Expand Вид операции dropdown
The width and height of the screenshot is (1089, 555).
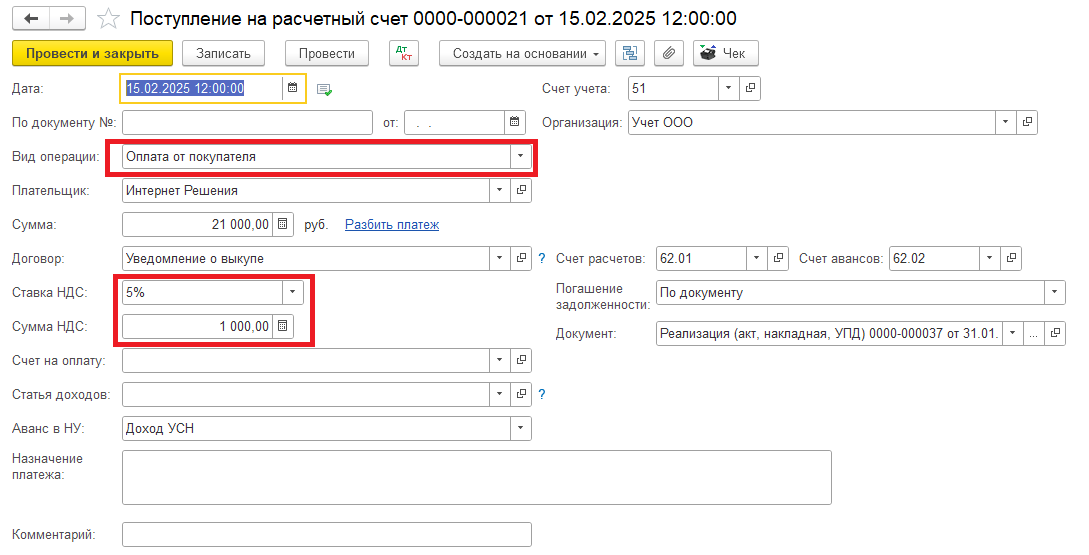coord(520,157)
